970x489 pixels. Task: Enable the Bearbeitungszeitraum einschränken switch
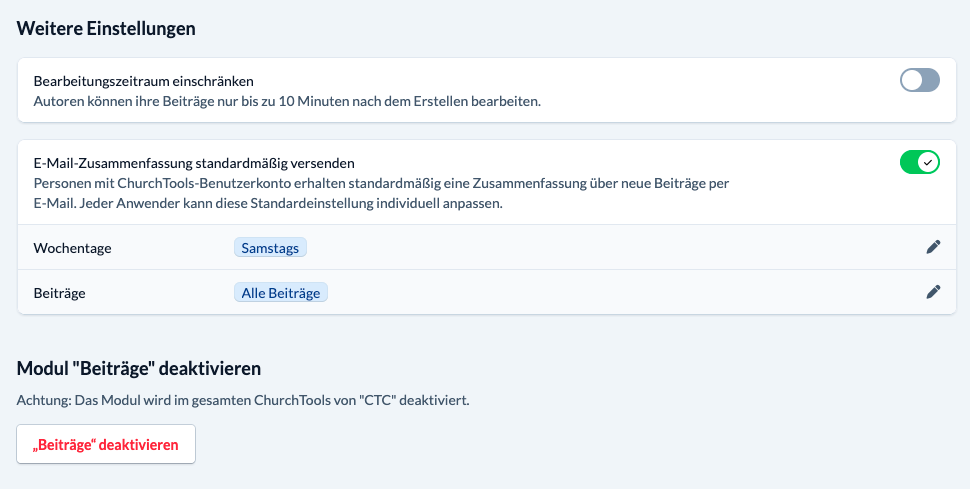(x=920, y=81)
